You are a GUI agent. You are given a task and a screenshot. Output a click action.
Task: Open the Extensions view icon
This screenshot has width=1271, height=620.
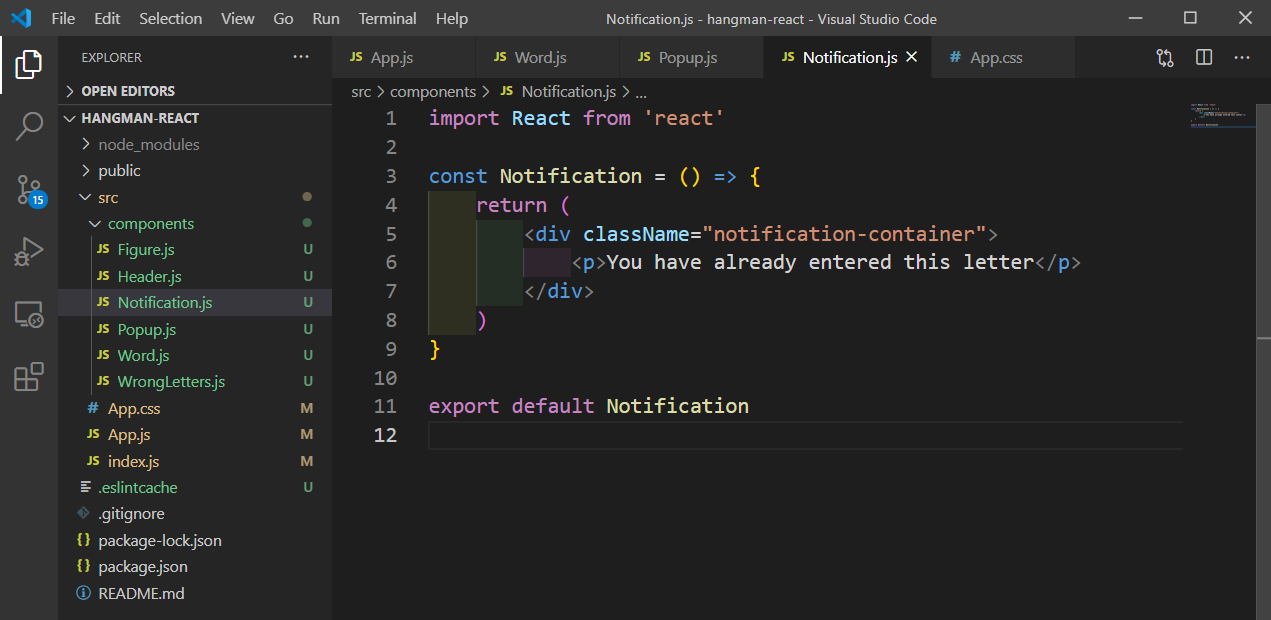coord(29,377)
